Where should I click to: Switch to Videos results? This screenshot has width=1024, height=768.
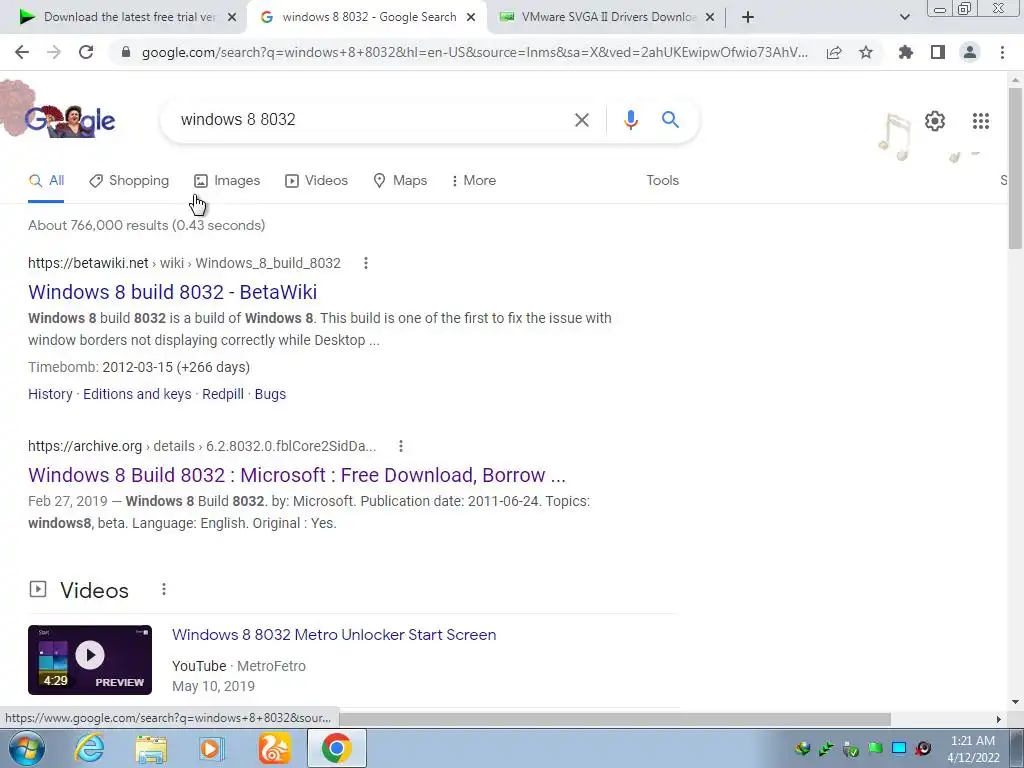click(317, 181)
